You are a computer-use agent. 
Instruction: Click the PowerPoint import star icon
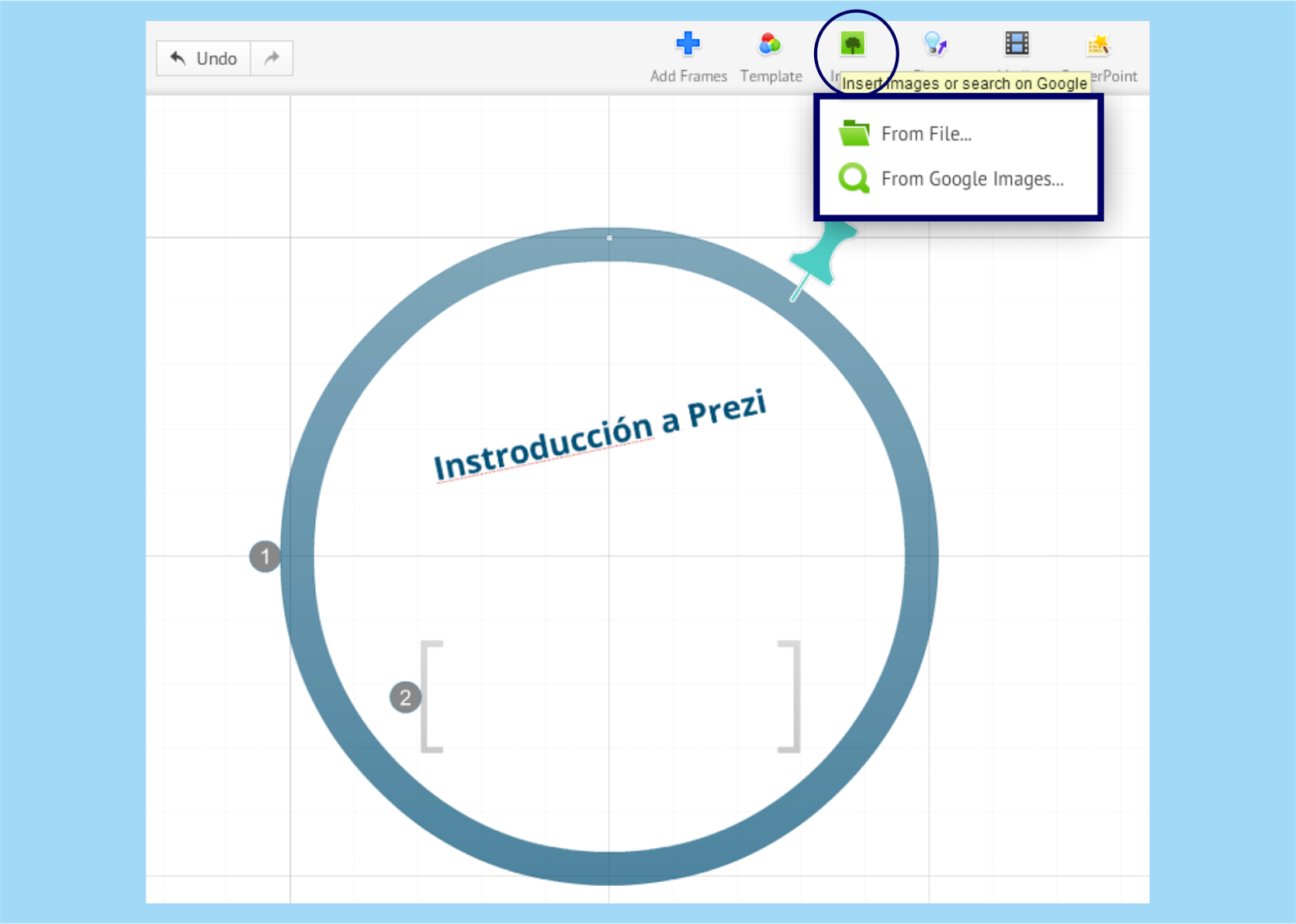[1098, 44]
